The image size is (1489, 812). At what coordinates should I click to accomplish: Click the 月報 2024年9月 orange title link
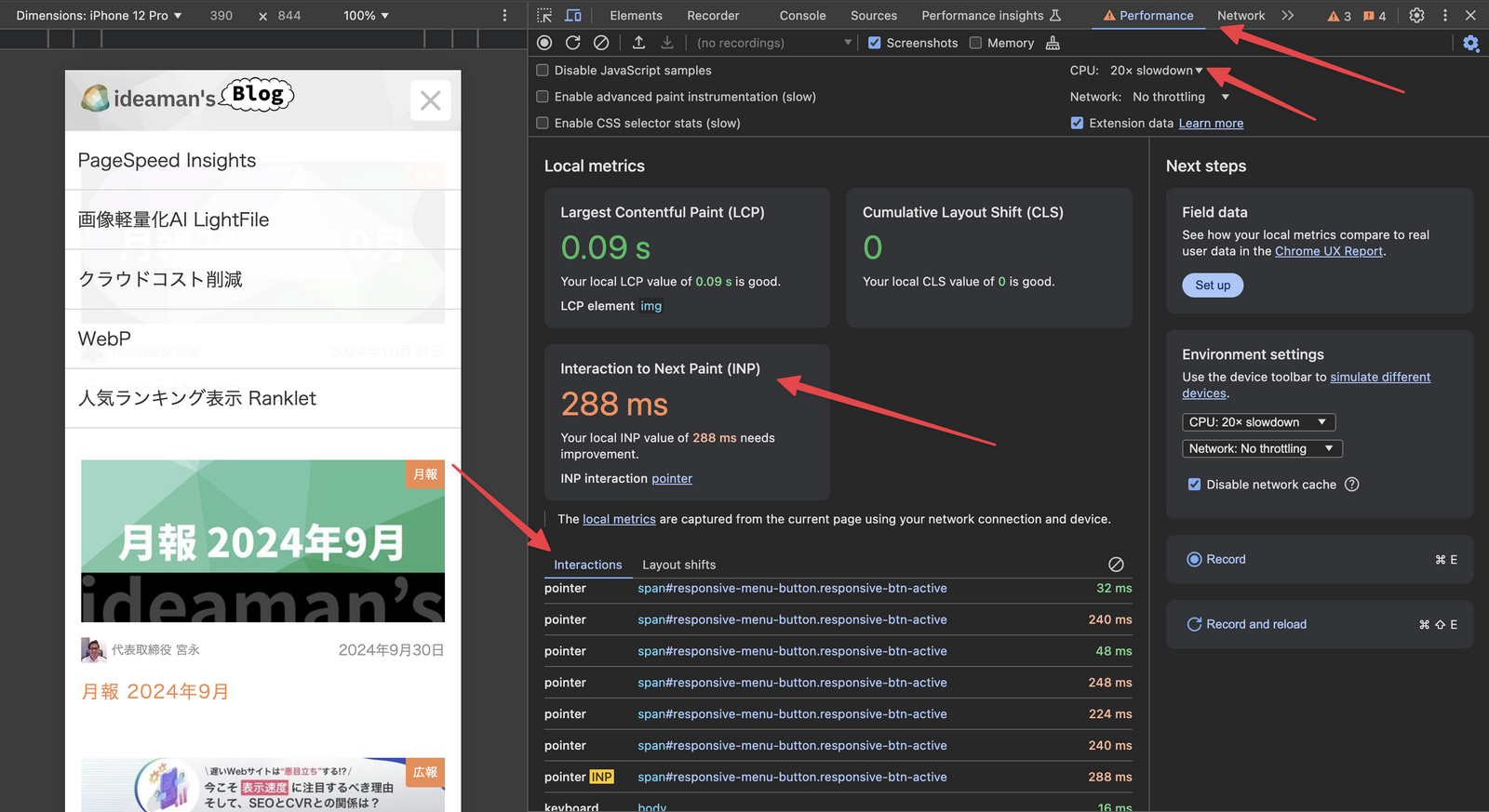click(x=154, y=691)
